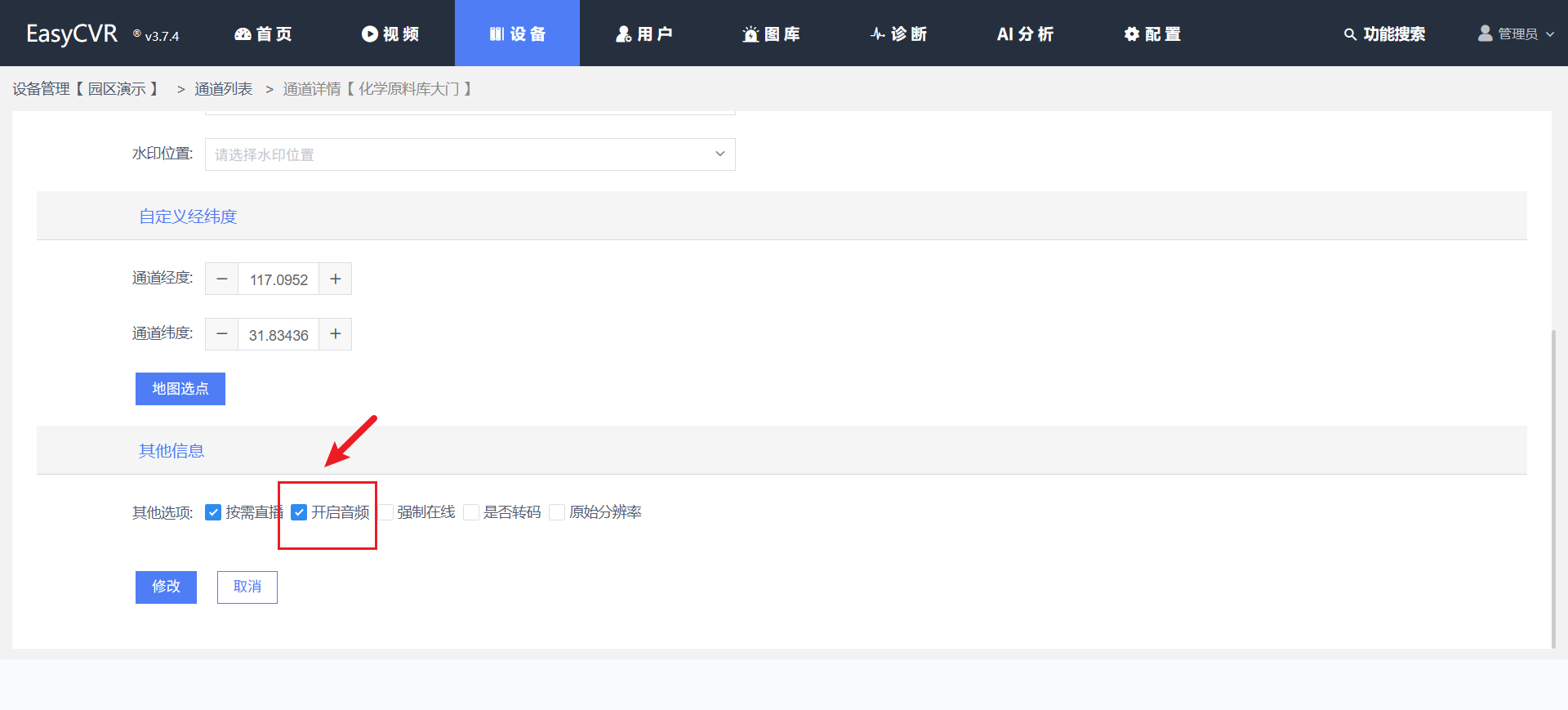Screen dimensions: 1568x710
Task: Click the 地图选点 map pick button
Action: coord(180,389)
